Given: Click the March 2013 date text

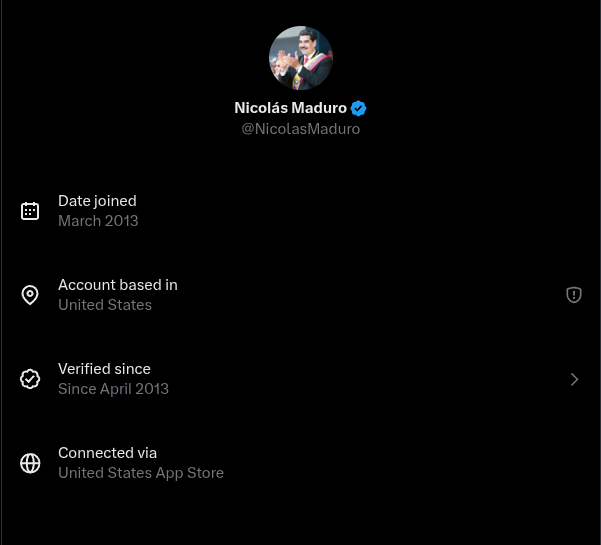Looking at the screenshot, I should (x=98, y=221).
